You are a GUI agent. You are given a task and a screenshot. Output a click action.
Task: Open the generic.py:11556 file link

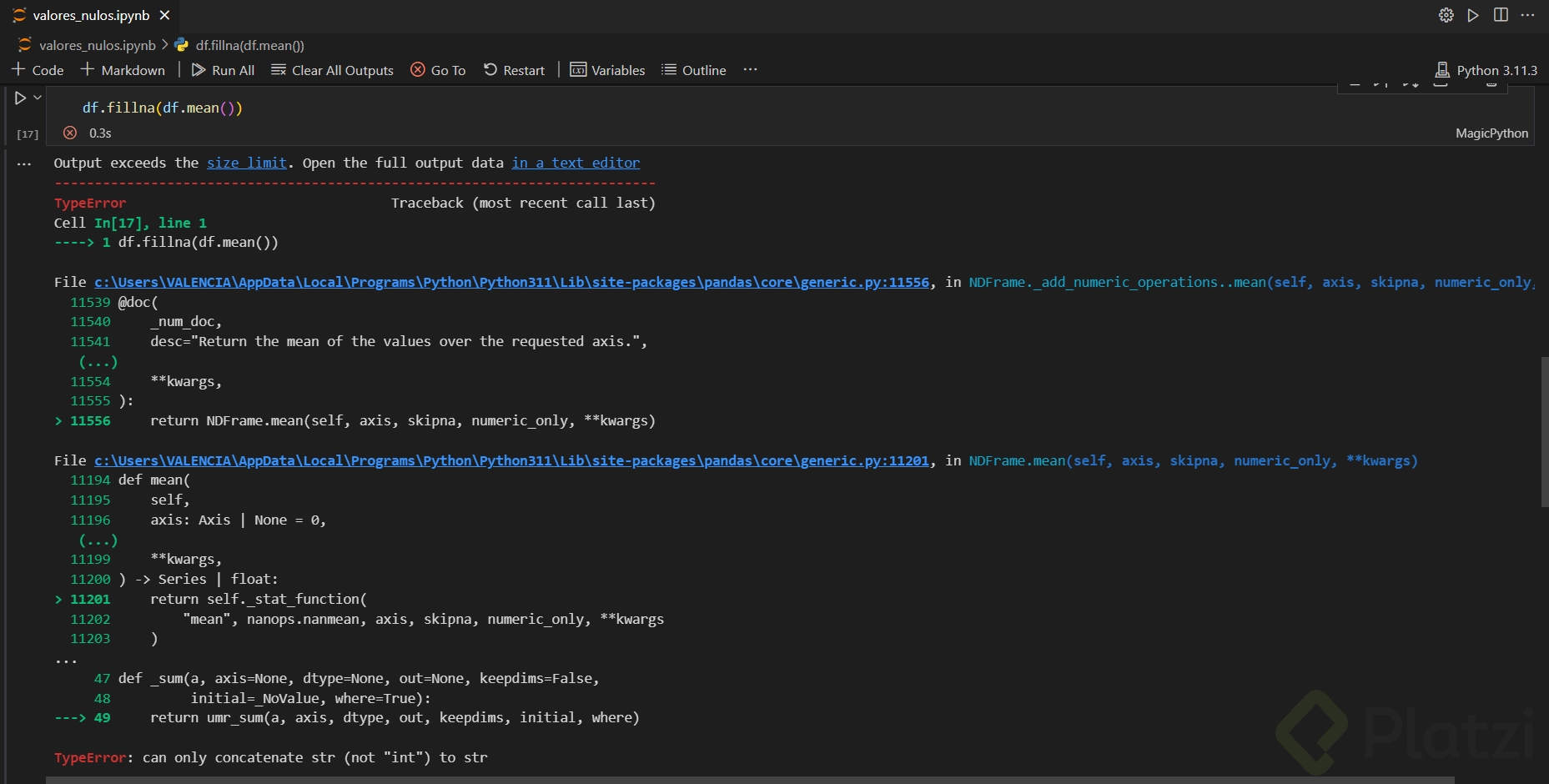(x=511, y=282)
